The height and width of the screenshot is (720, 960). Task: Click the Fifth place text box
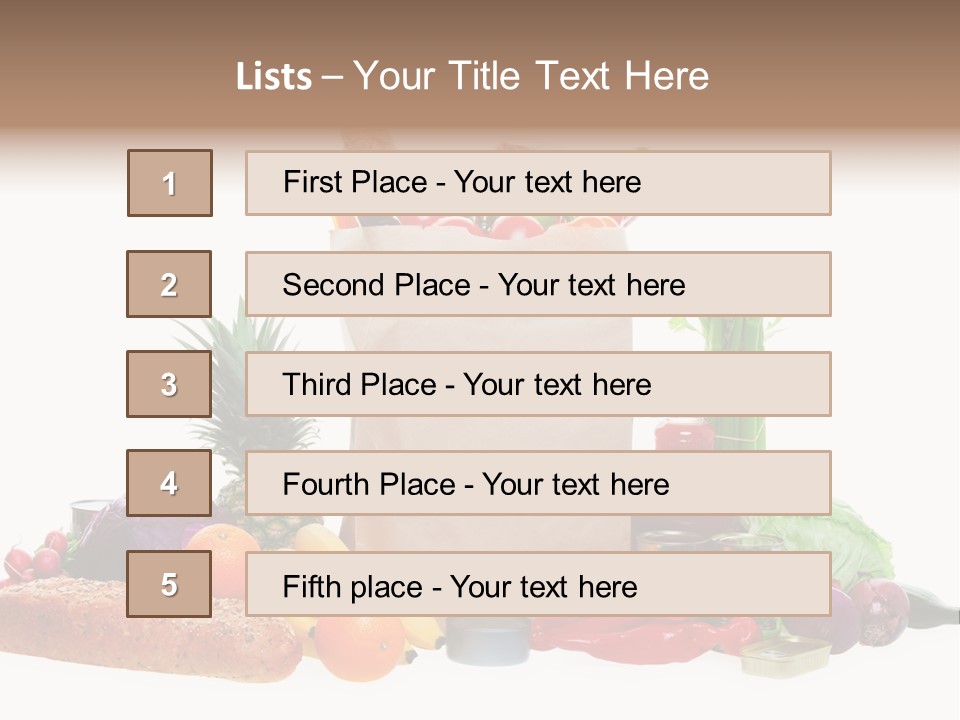(x=538, y=583)
